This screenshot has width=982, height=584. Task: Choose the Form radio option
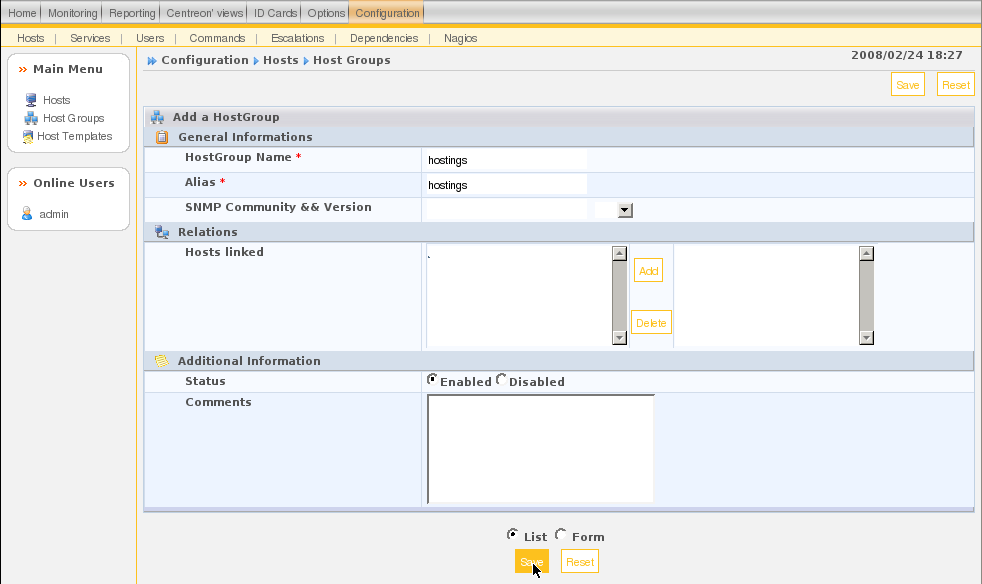pyautogui.click(x=561, y=534)
